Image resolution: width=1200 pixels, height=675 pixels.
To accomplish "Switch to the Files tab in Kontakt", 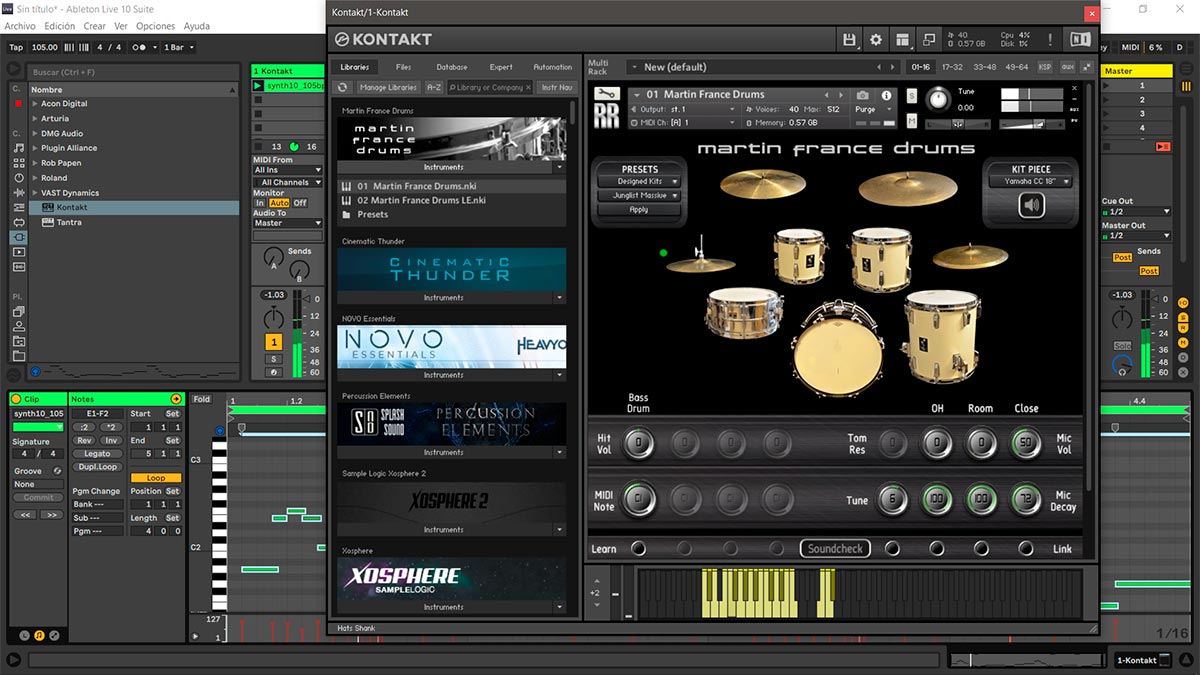I will pyautogui.click(x=404, y=67).
